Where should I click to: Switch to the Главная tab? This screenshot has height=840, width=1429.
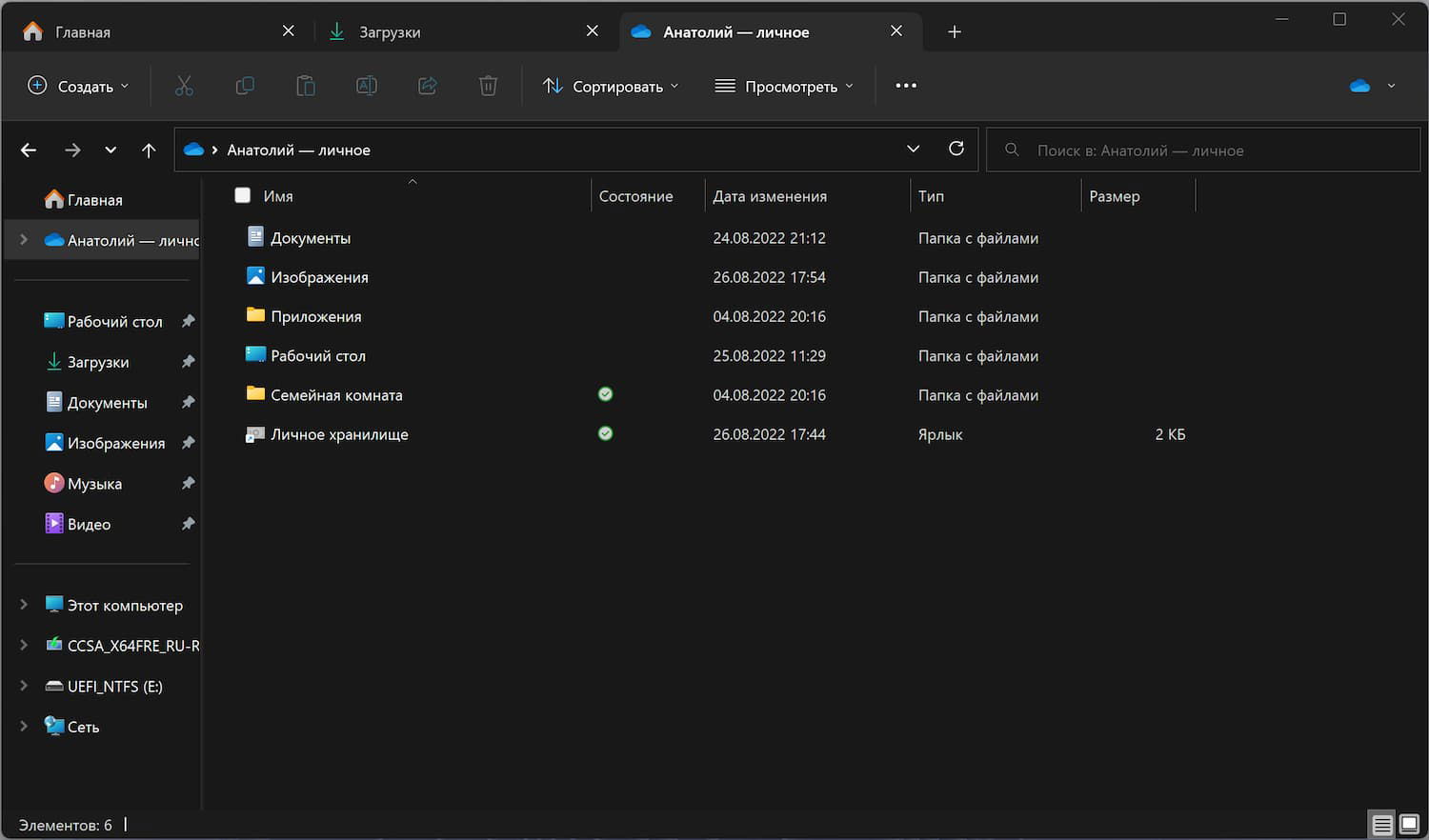coord(83,31)
